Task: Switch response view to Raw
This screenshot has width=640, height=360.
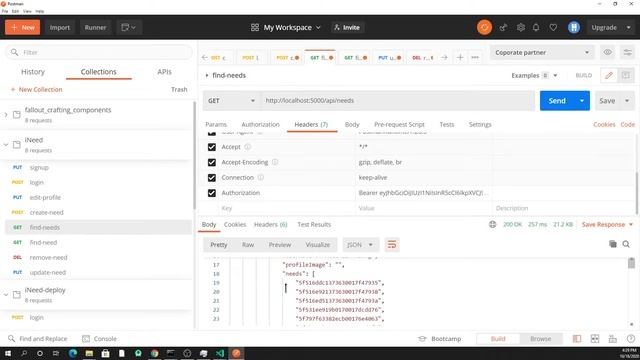Action: point(248,245)
